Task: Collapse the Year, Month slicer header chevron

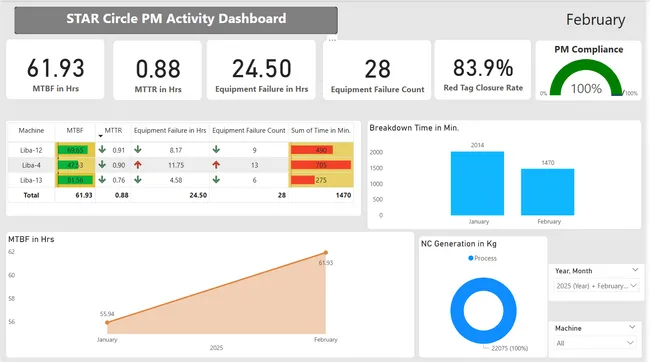Action: point(635,270)
